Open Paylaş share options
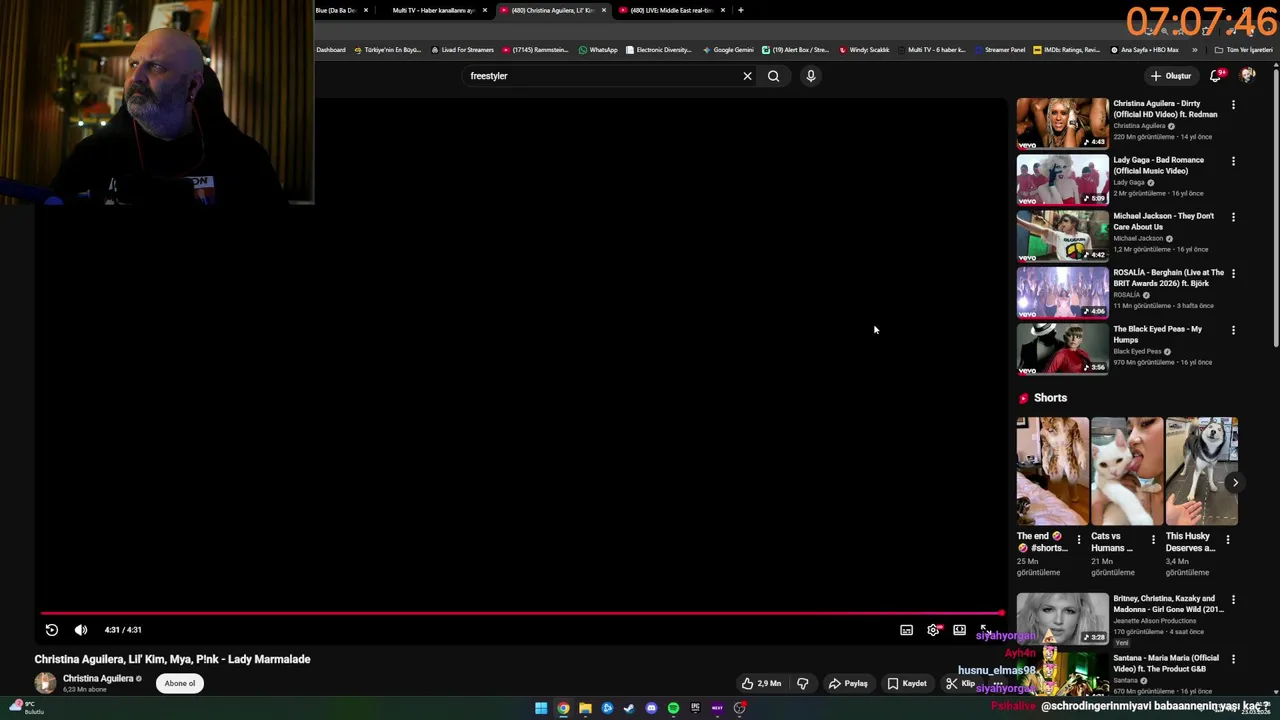The image size is (1280, 720). [x=848, y=684]
